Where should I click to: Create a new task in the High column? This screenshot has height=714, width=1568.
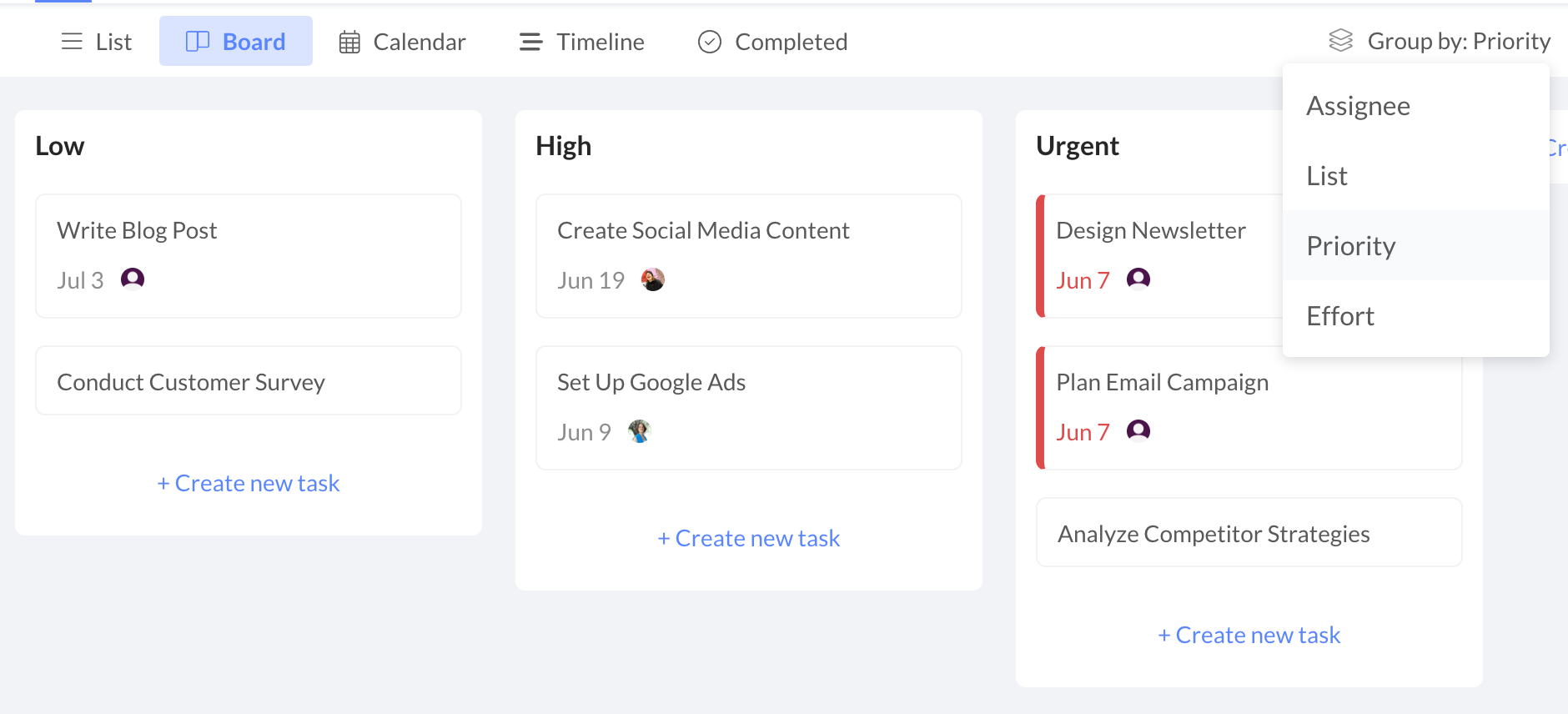click(x=748, y=538)
